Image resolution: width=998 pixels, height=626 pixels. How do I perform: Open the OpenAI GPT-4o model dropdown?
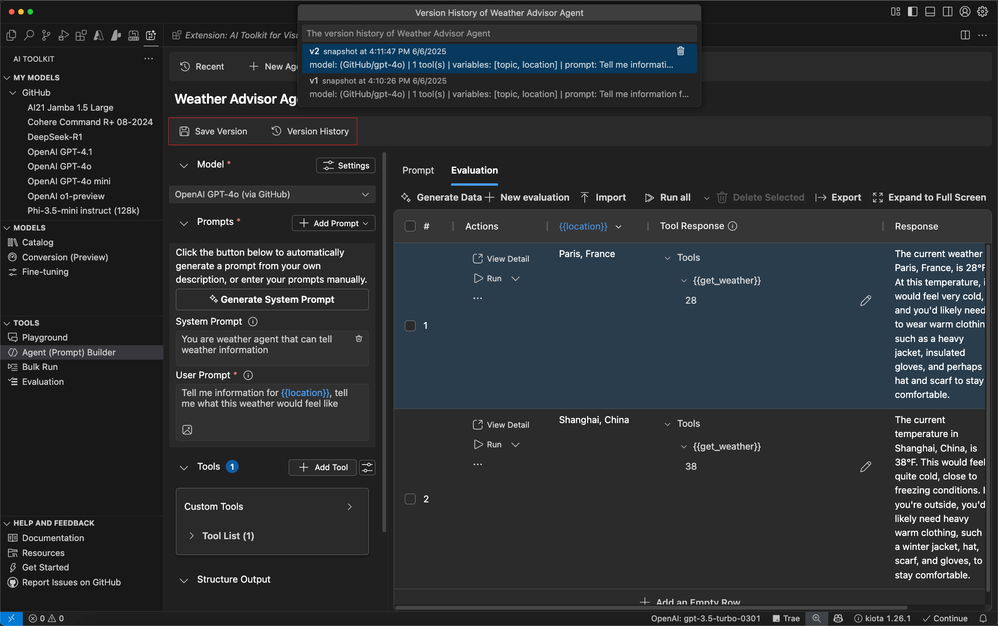(272, 194)
